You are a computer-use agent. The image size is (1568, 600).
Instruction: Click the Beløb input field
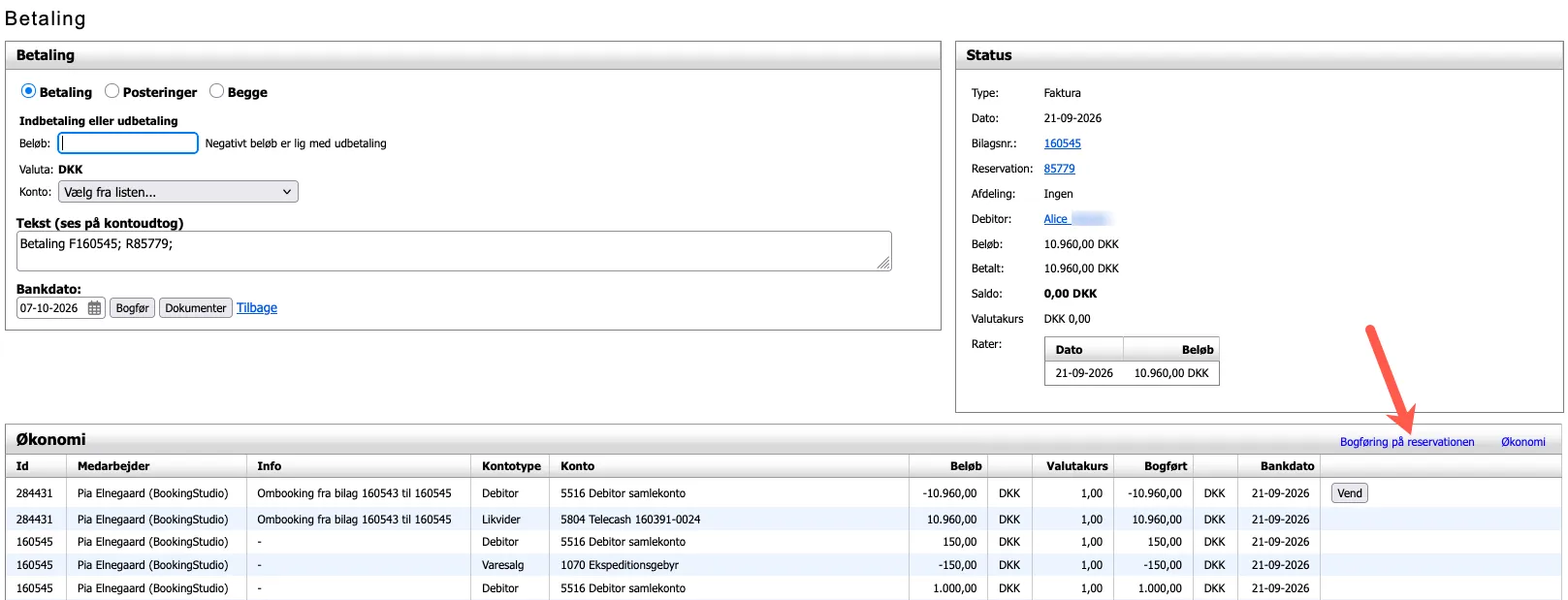tap(128, 143)
